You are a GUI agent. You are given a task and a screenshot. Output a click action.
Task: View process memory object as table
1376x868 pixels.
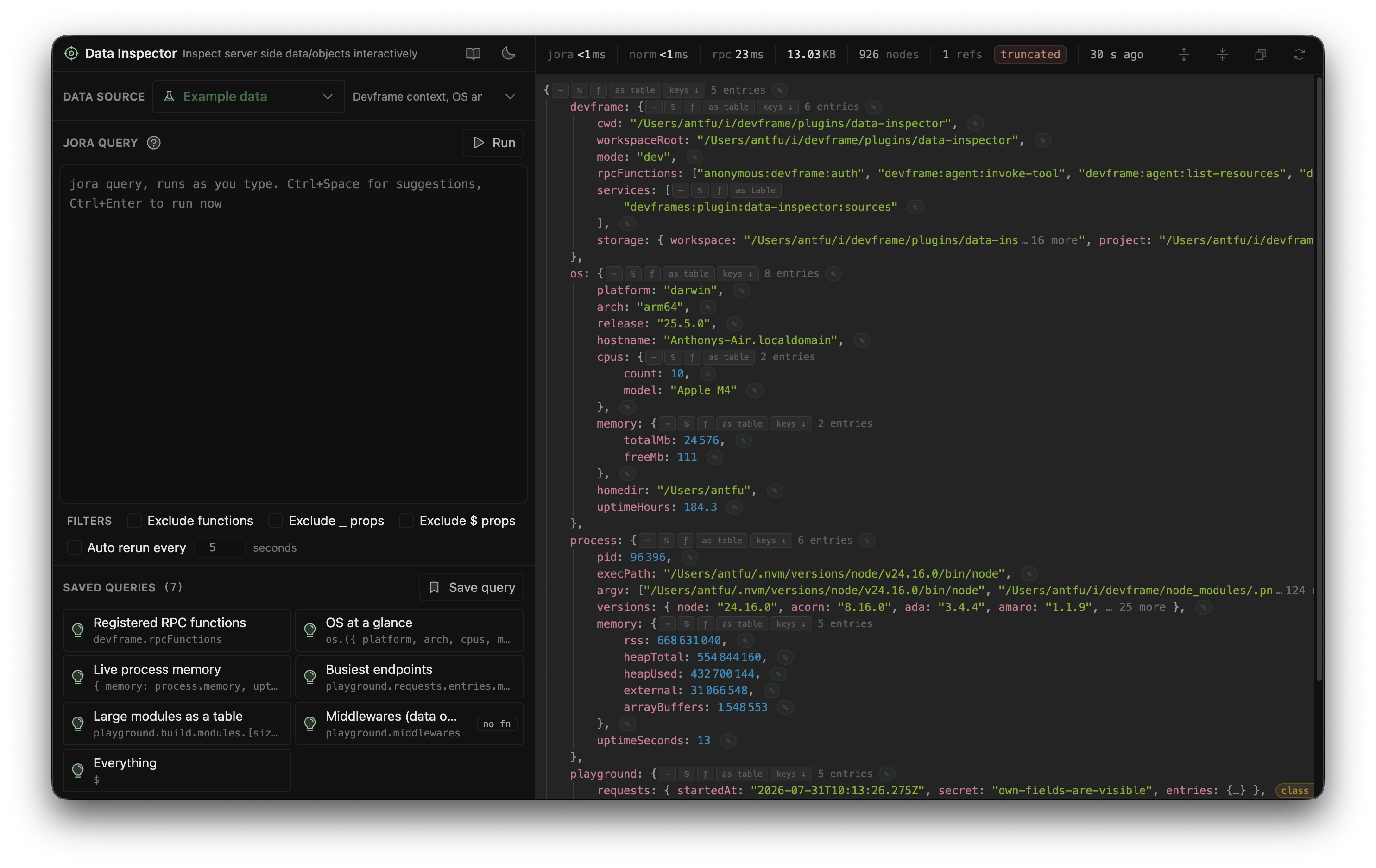pyautogui.click(x=742, y=624)
